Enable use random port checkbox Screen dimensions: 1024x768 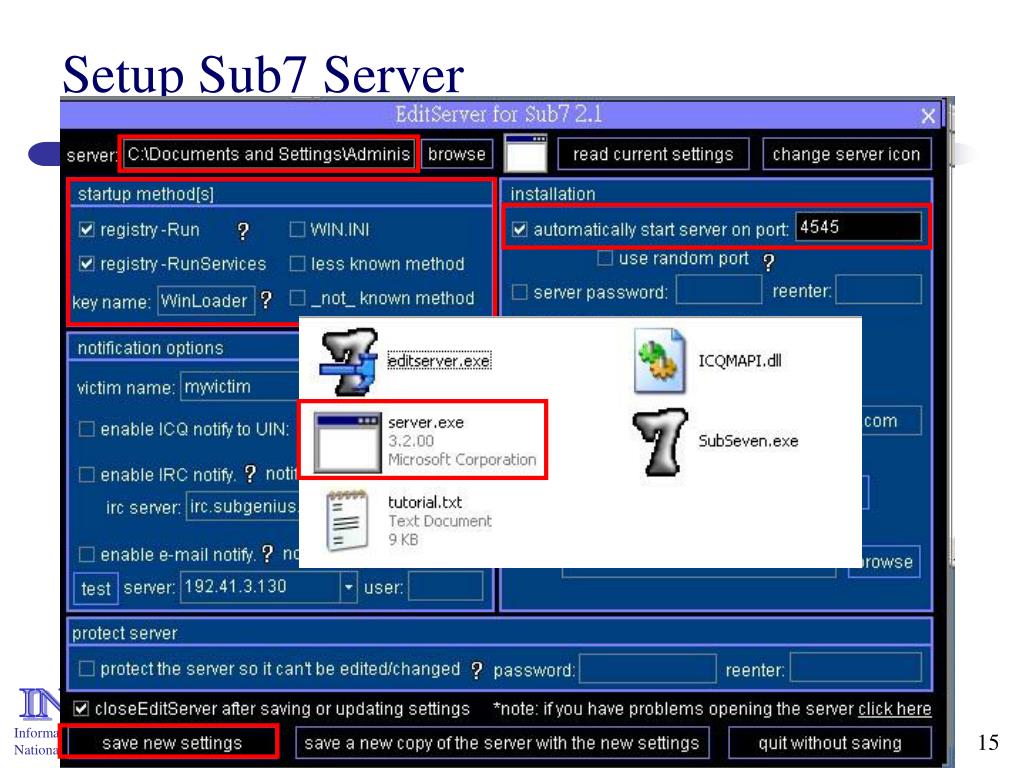(605, 258)
